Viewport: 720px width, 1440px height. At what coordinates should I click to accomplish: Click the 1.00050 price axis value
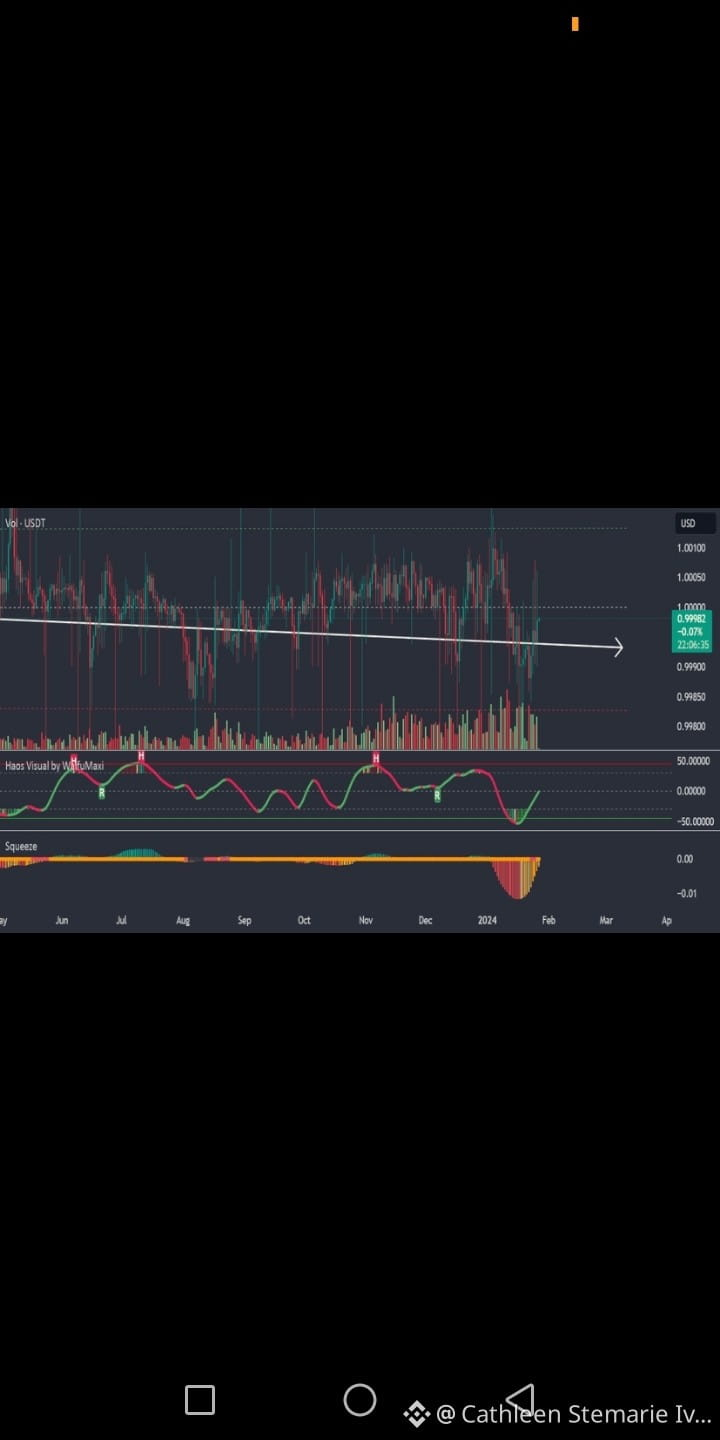691,578
